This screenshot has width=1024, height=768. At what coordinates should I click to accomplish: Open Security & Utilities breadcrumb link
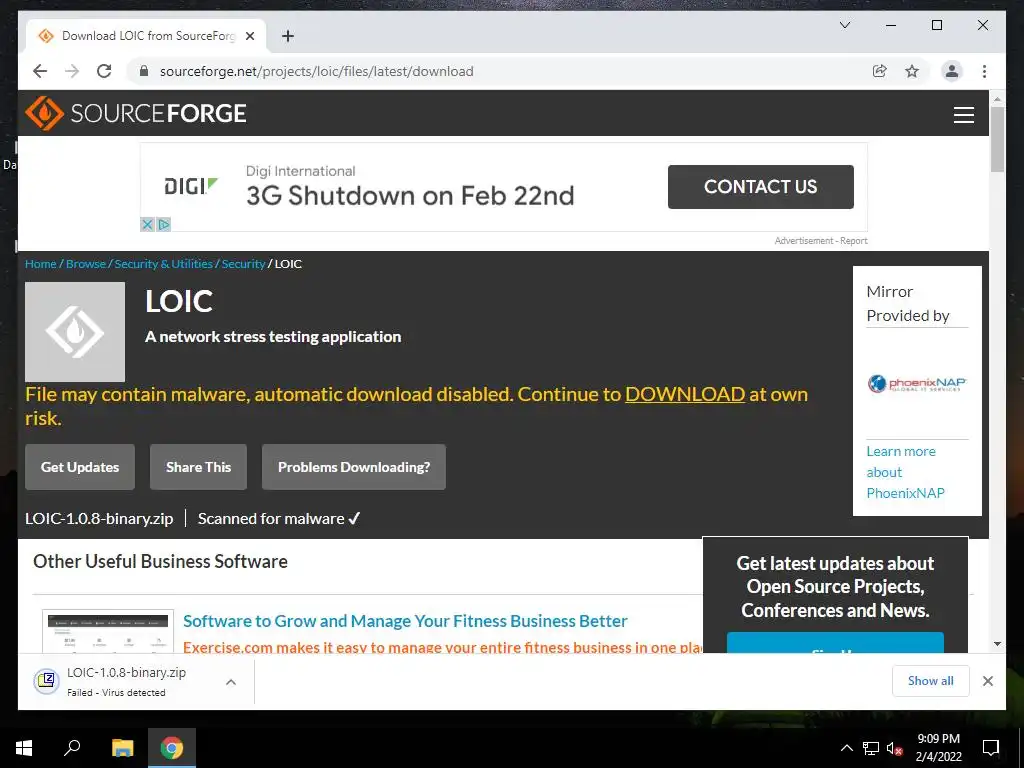(x=163, y=264)
